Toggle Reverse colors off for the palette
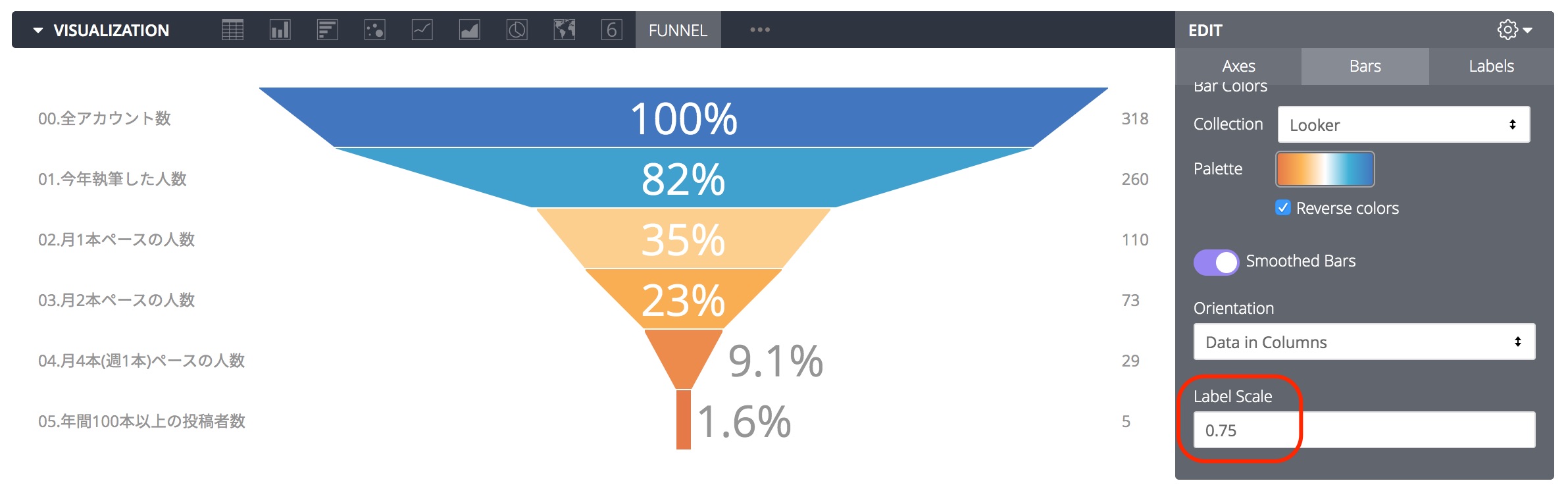This screenshot has height=485, width=1568. pos(1282,208)
